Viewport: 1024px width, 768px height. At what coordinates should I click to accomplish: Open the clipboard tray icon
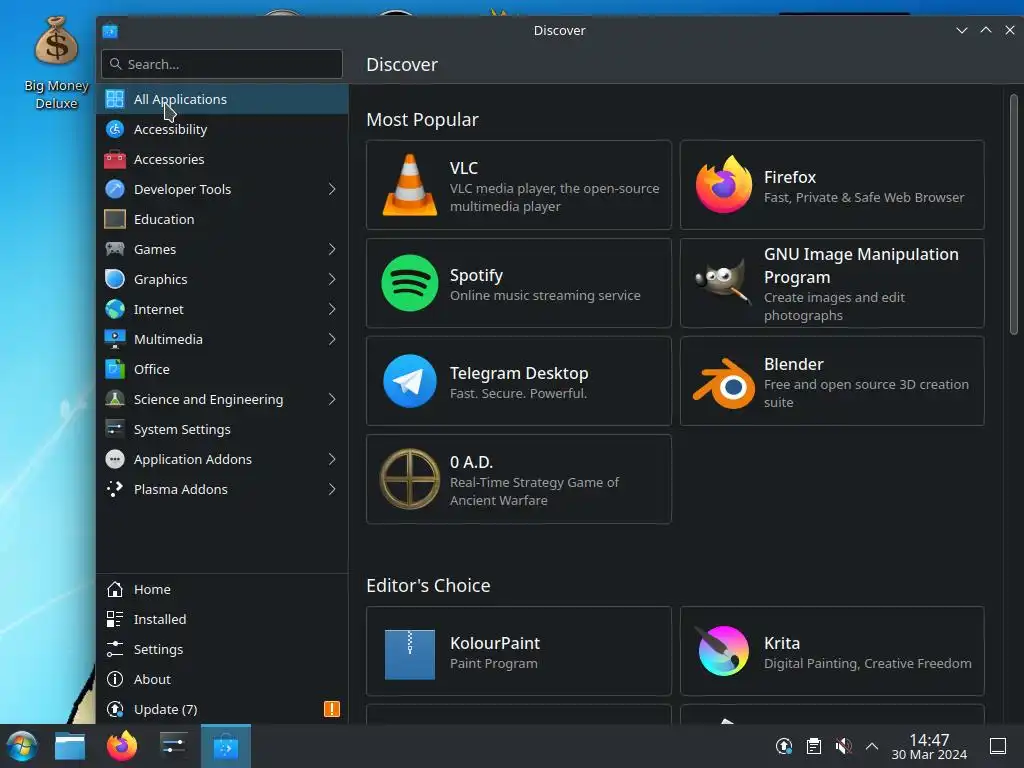814,746
